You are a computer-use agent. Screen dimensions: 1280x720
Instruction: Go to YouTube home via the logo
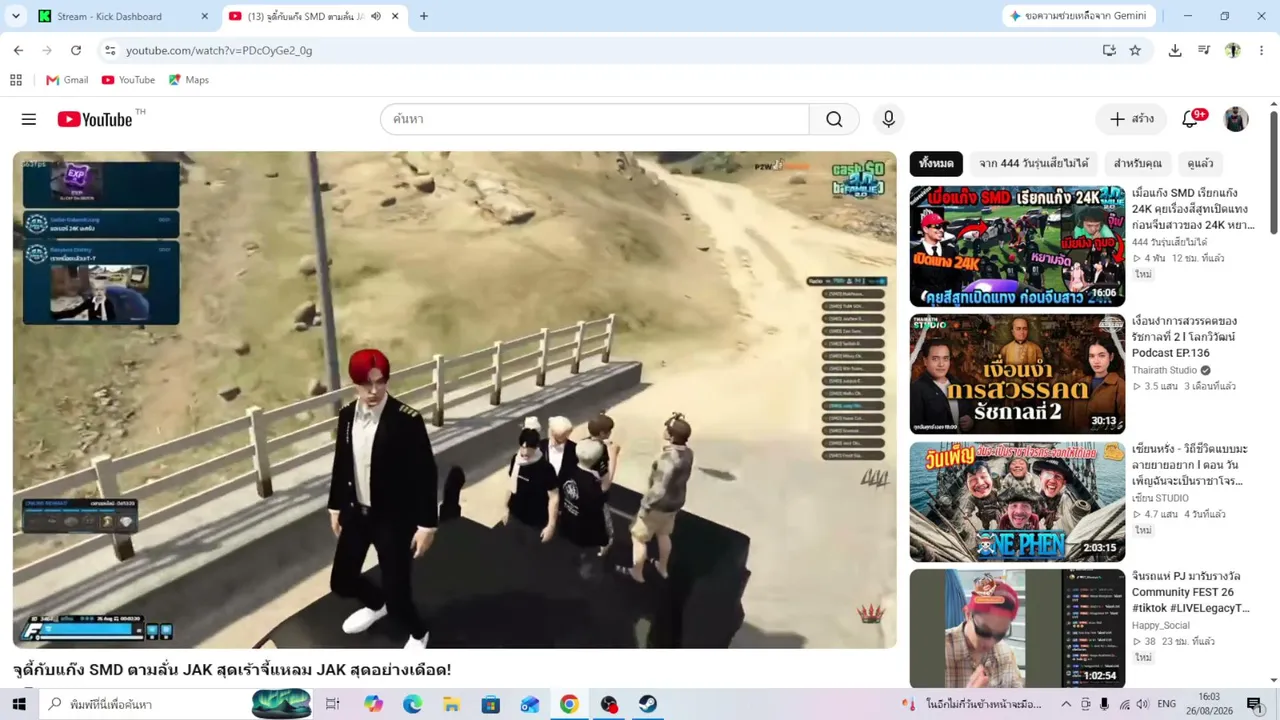coord(95,120)
